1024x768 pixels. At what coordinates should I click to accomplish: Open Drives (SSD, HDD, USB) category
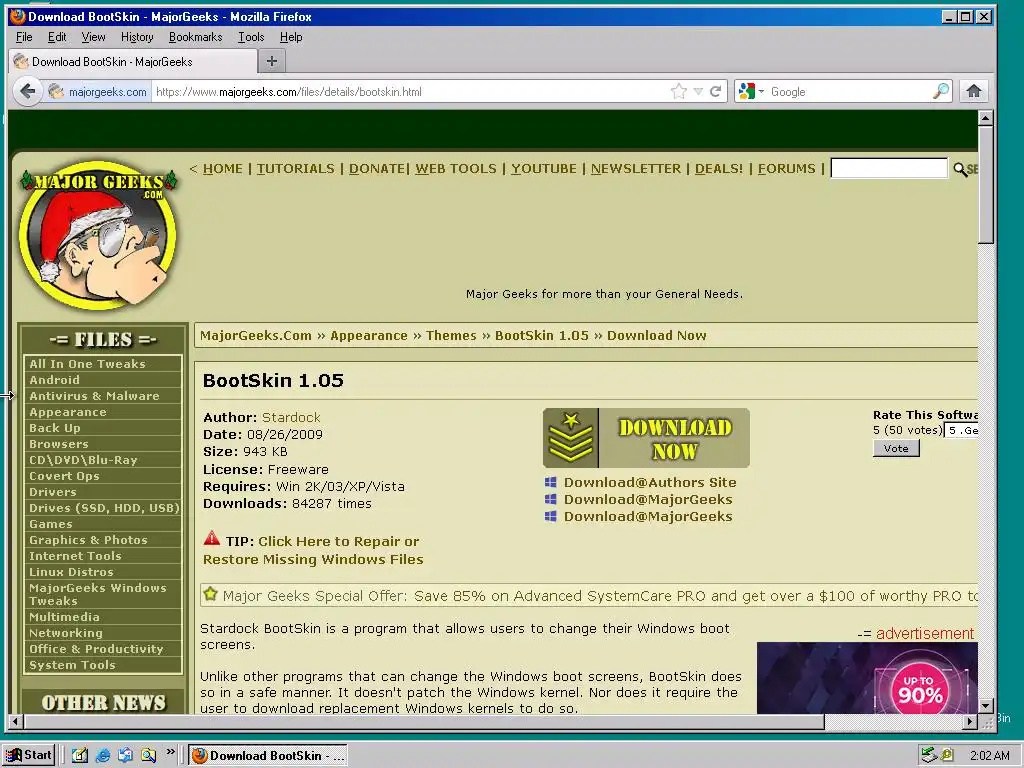[102, 508]
